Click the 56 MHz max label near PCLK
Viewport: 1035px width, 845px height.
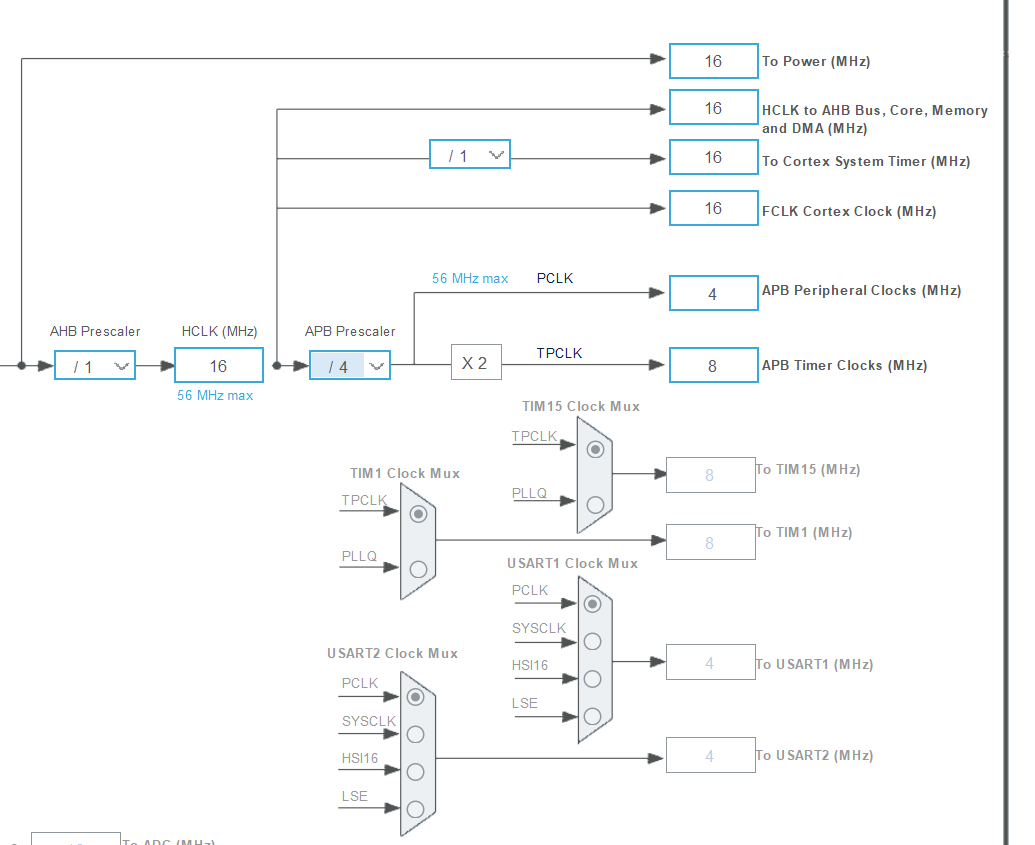click(x=470, y=279)
